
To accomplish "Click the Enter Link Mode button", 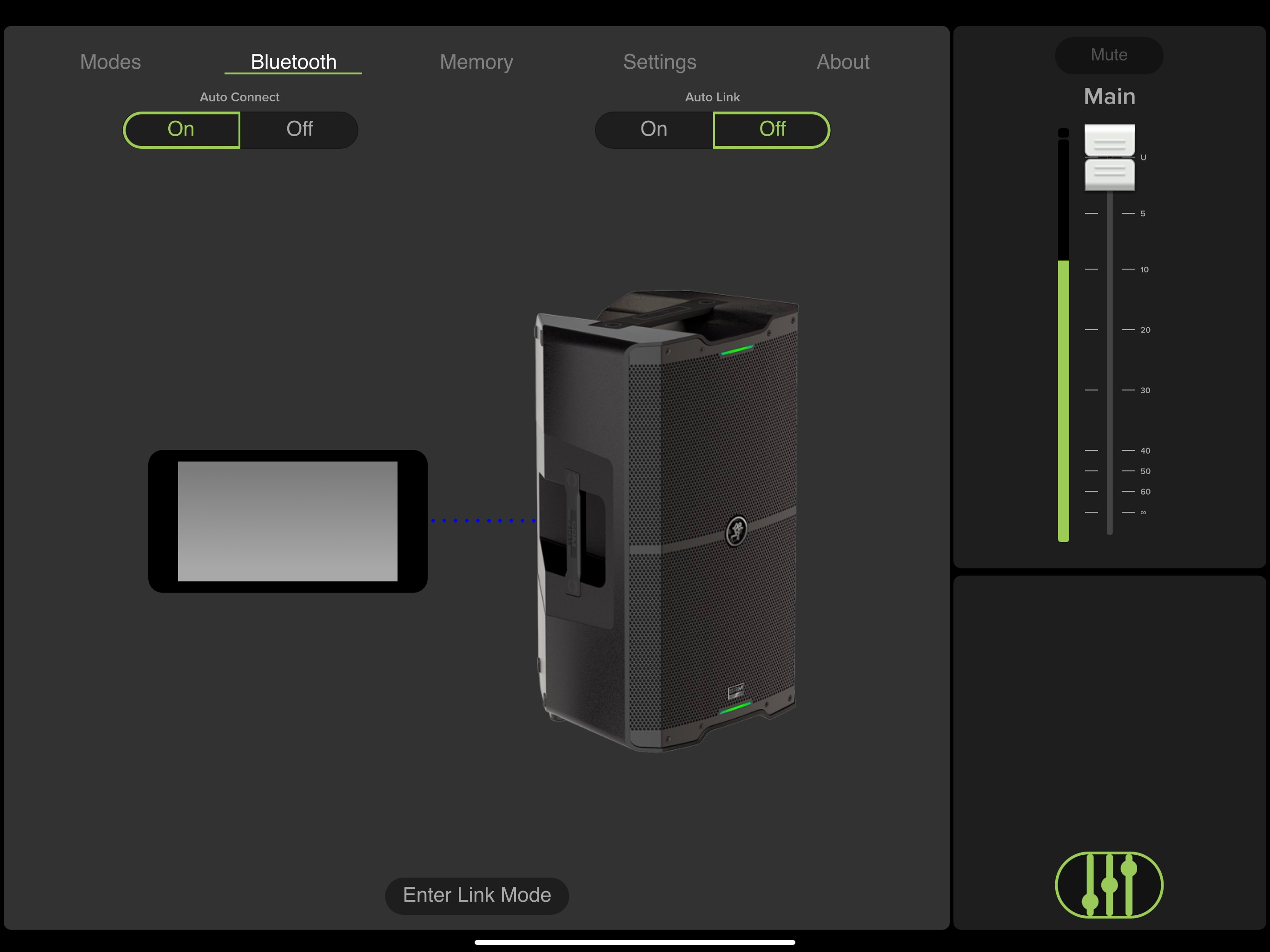I will tap(476, 895).
